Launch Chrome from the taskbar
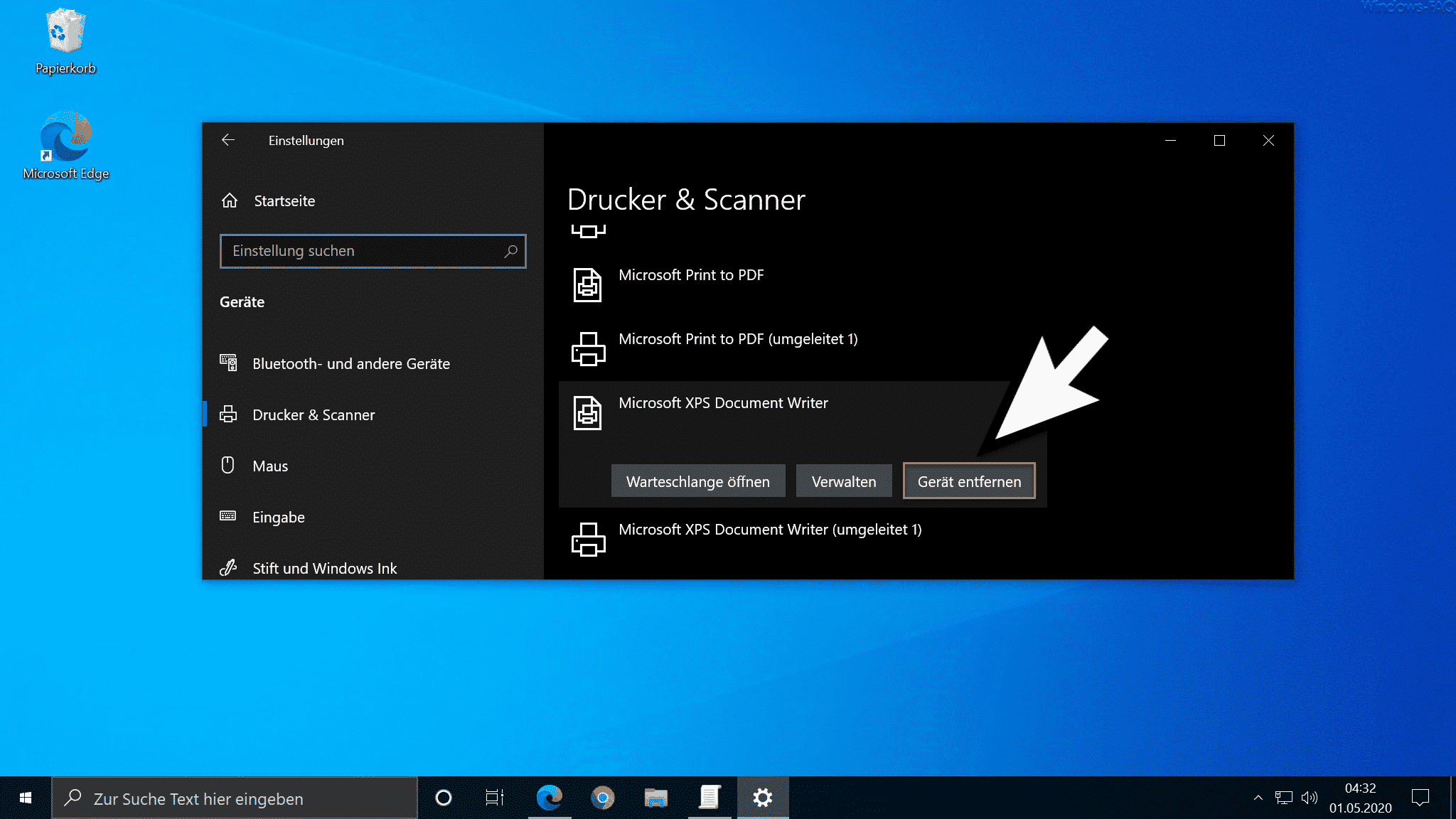The width and height of the screenshot is (1456, 819). click(602, 798)
